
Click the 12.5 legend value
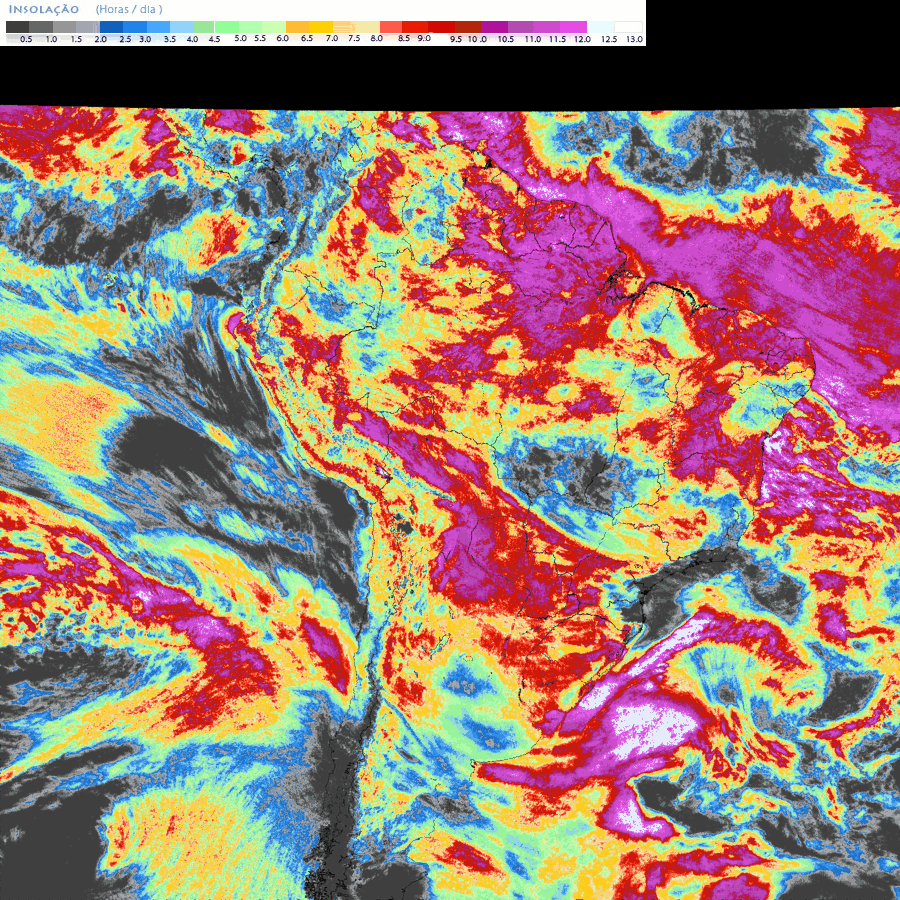(x=609, y=40)
